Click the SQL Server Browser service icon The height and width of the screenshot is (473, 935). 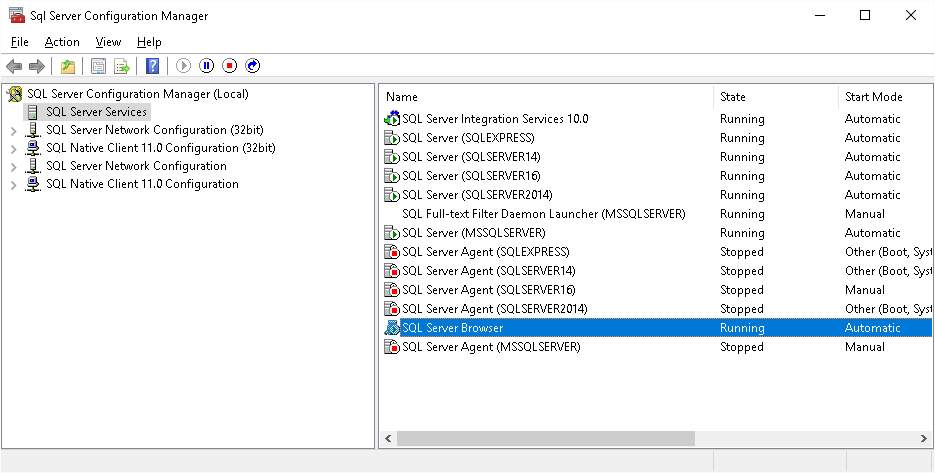(392, 328)
